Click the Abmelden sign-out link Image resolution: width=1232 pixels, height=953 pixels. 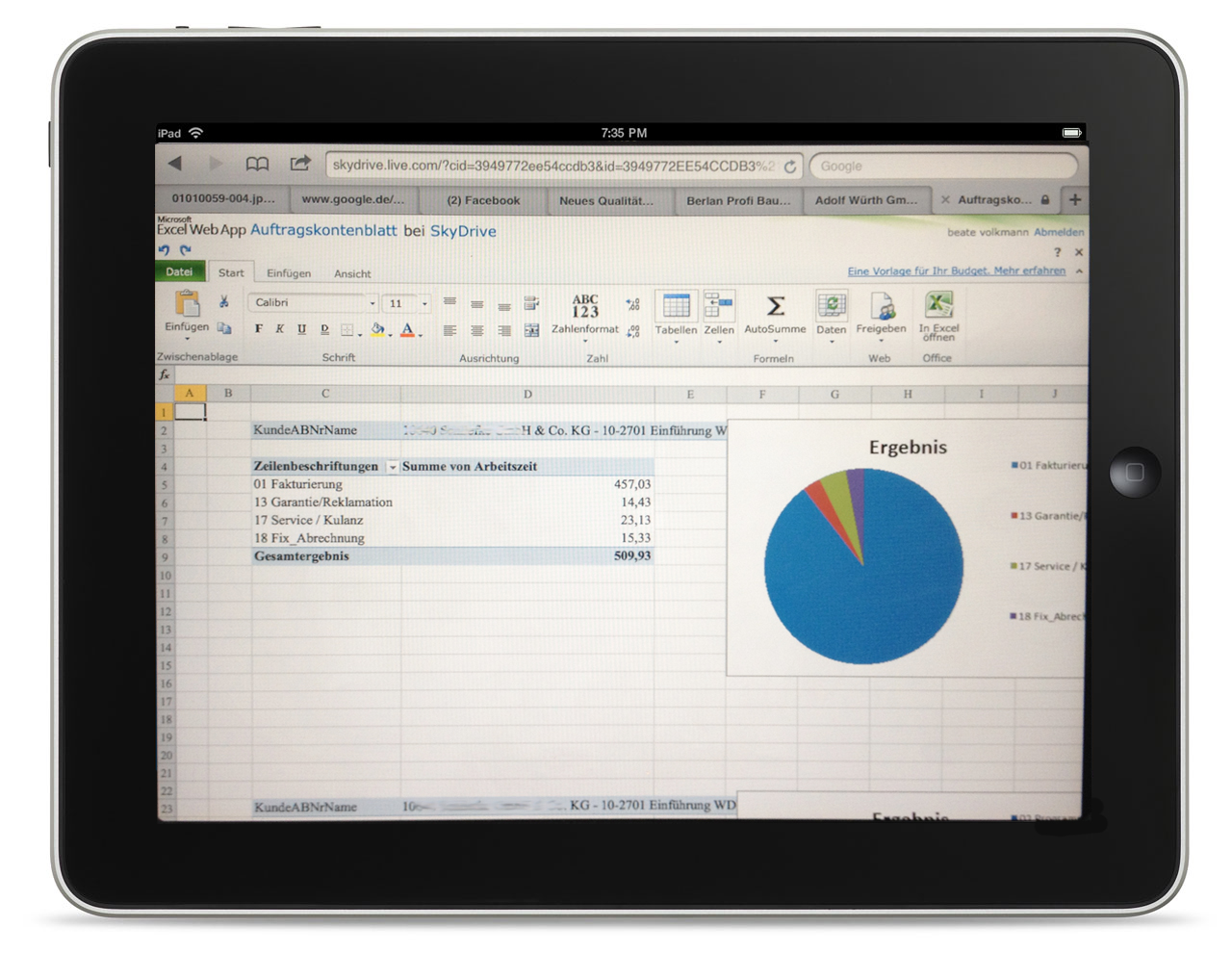click(1059, 232)
